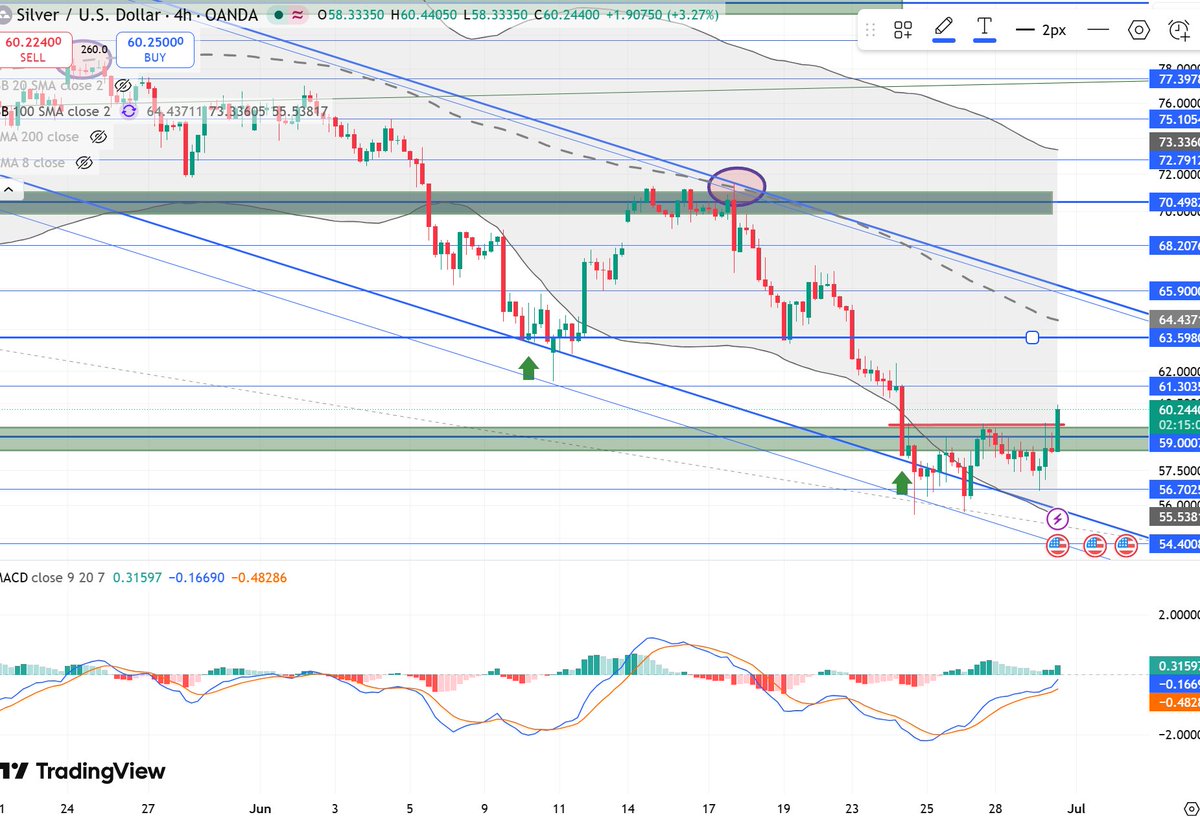Click the 63.598 price label
This screenshot has height=817, width=1200.
pyautogui.click(x=1173, y=338)
